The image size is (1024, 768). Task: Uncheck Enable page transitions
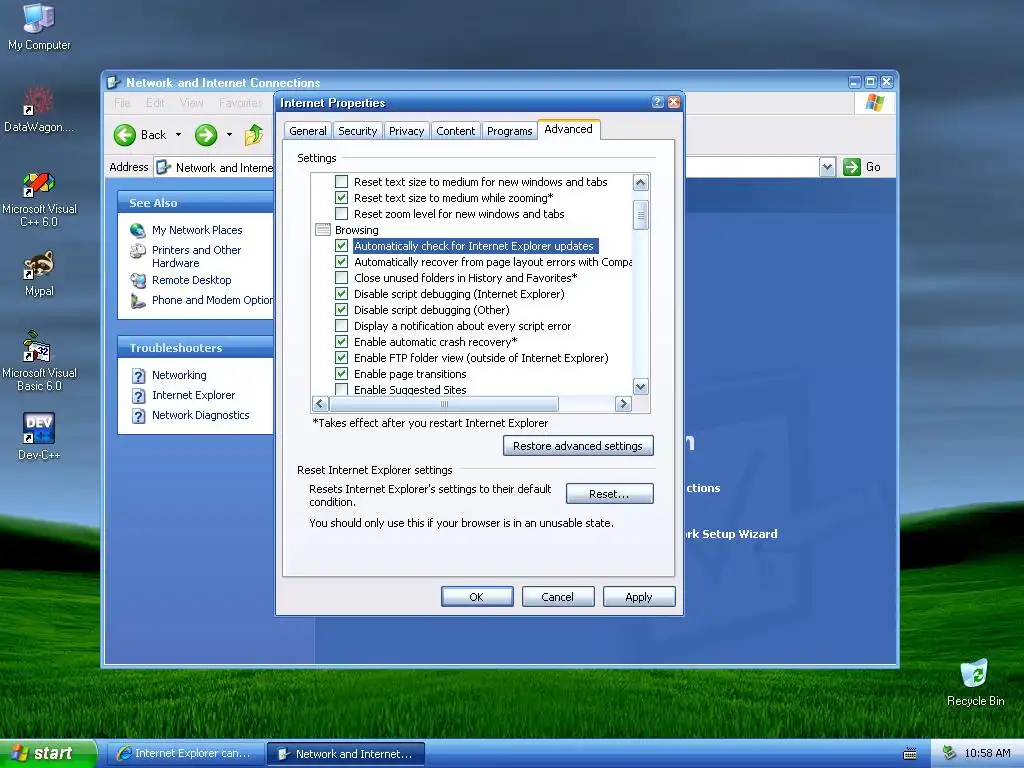pos(341,374)
